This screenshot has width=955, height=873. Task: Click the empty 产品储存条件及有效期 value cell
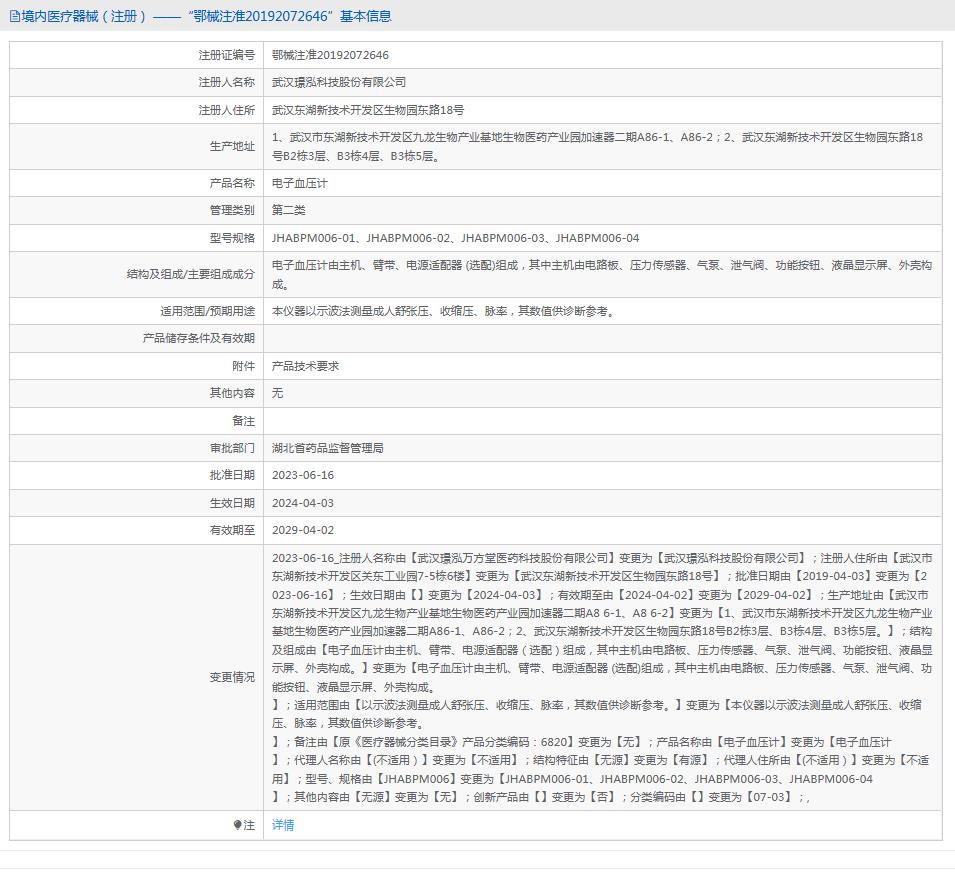(x=600, y=338)
